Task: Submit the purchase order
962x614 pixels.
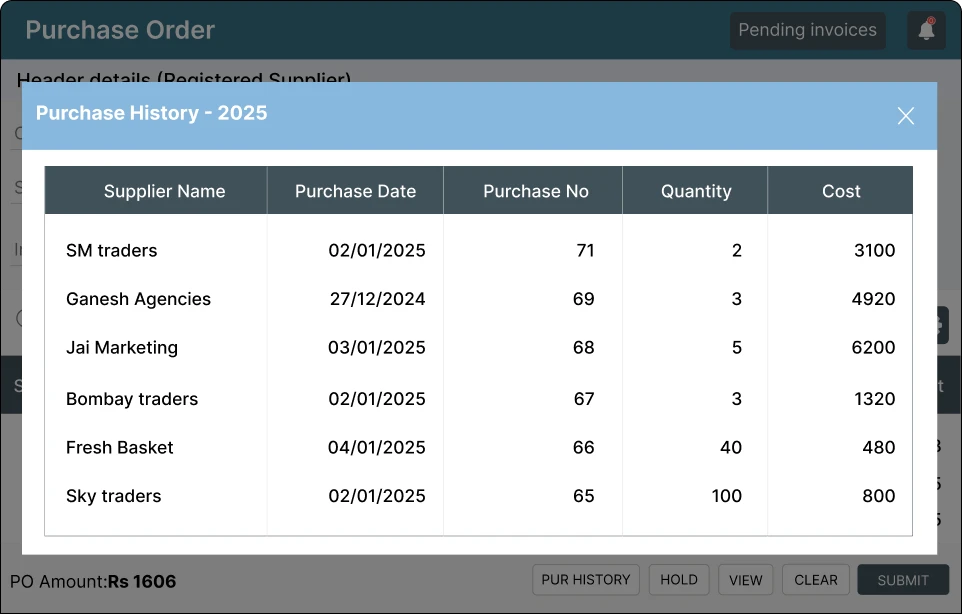Action: [x=902, y=580]
